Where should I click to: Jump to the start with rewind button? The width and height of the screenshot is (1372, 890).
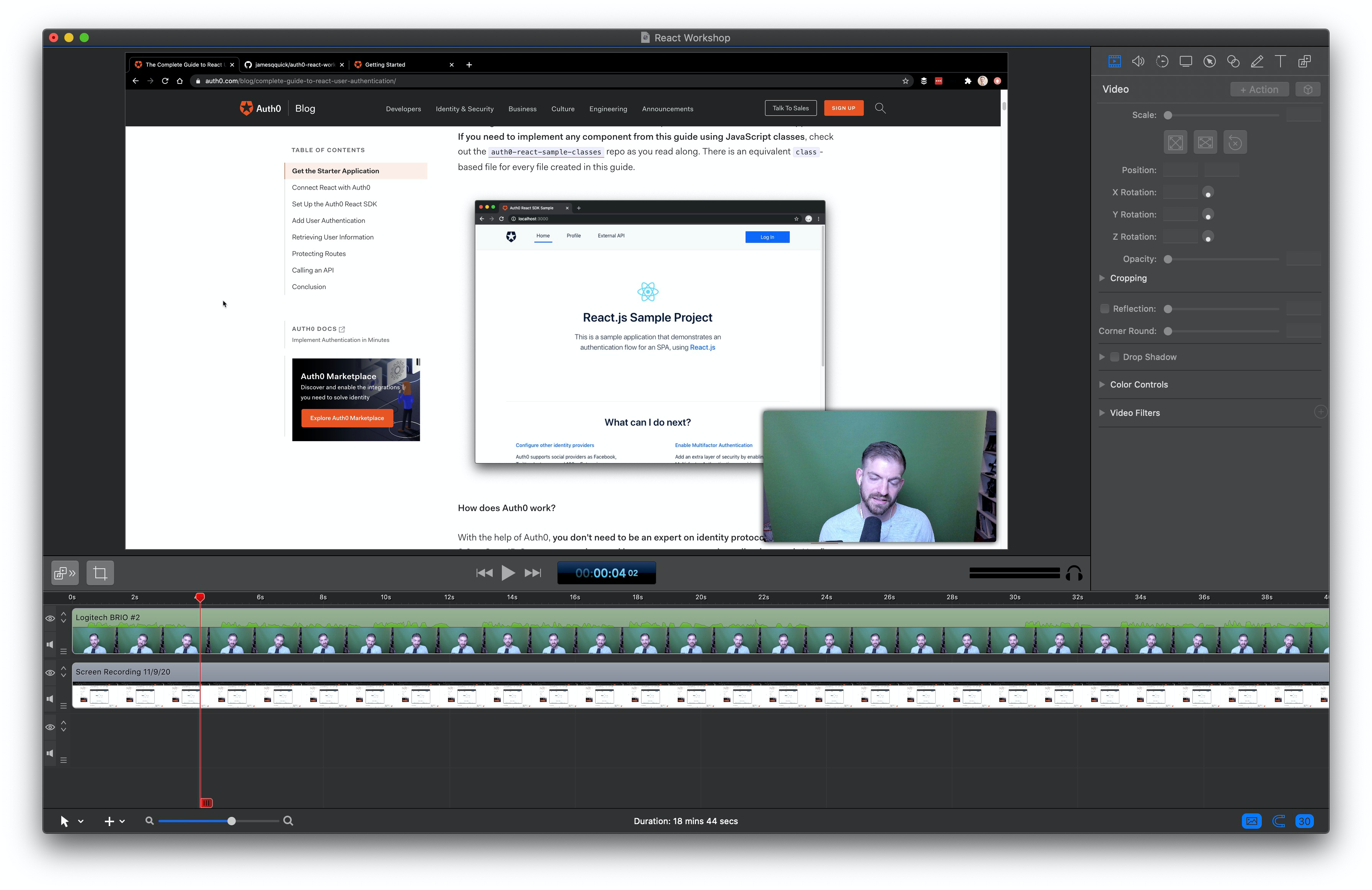click(x=484, y=573)
